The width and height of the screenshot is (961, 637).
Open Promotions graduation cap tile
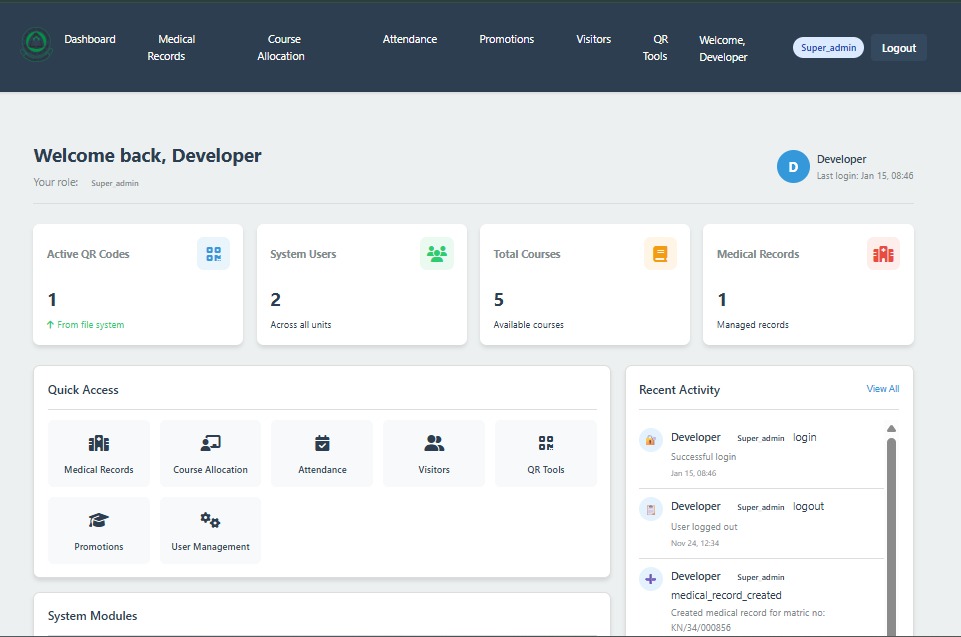[99, 530]
